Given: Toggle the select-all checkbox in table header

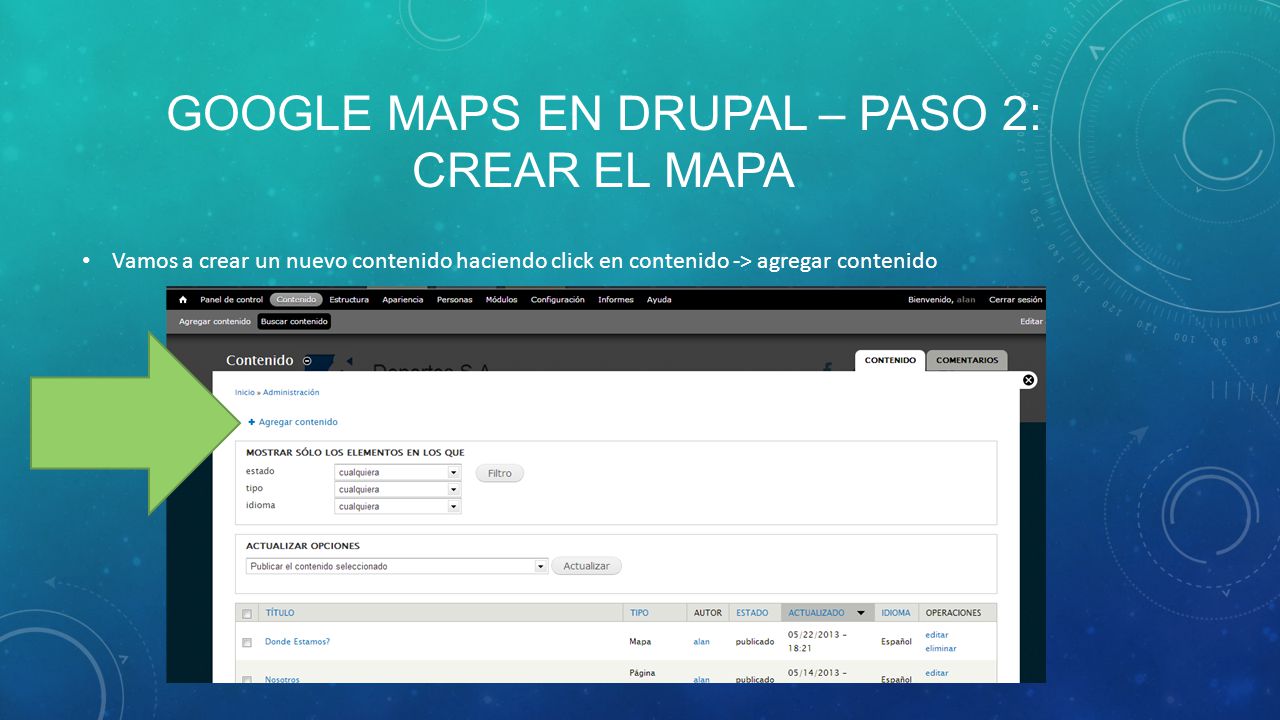Looking at the screenshot, I should pos(247,614).
